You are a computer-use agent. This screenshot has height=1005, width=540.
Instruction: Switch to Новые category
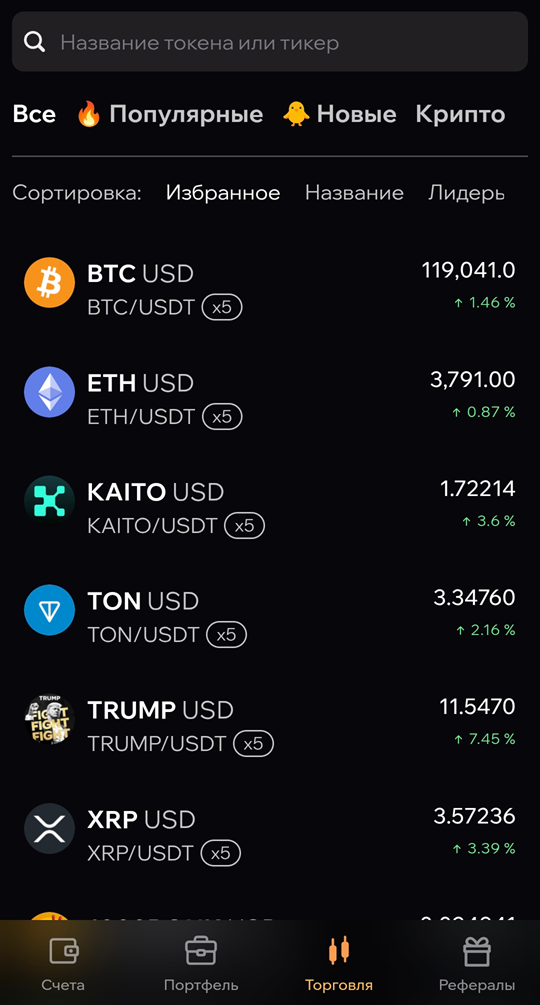pyautogui.click(x=340, y=114)
